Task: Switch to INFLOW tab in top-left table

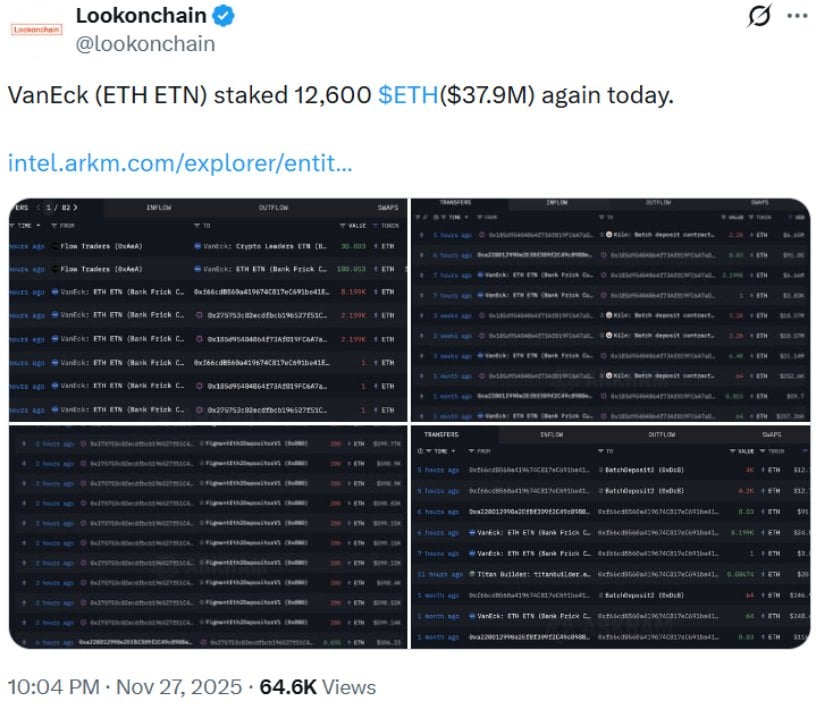Action: (158, 208)
